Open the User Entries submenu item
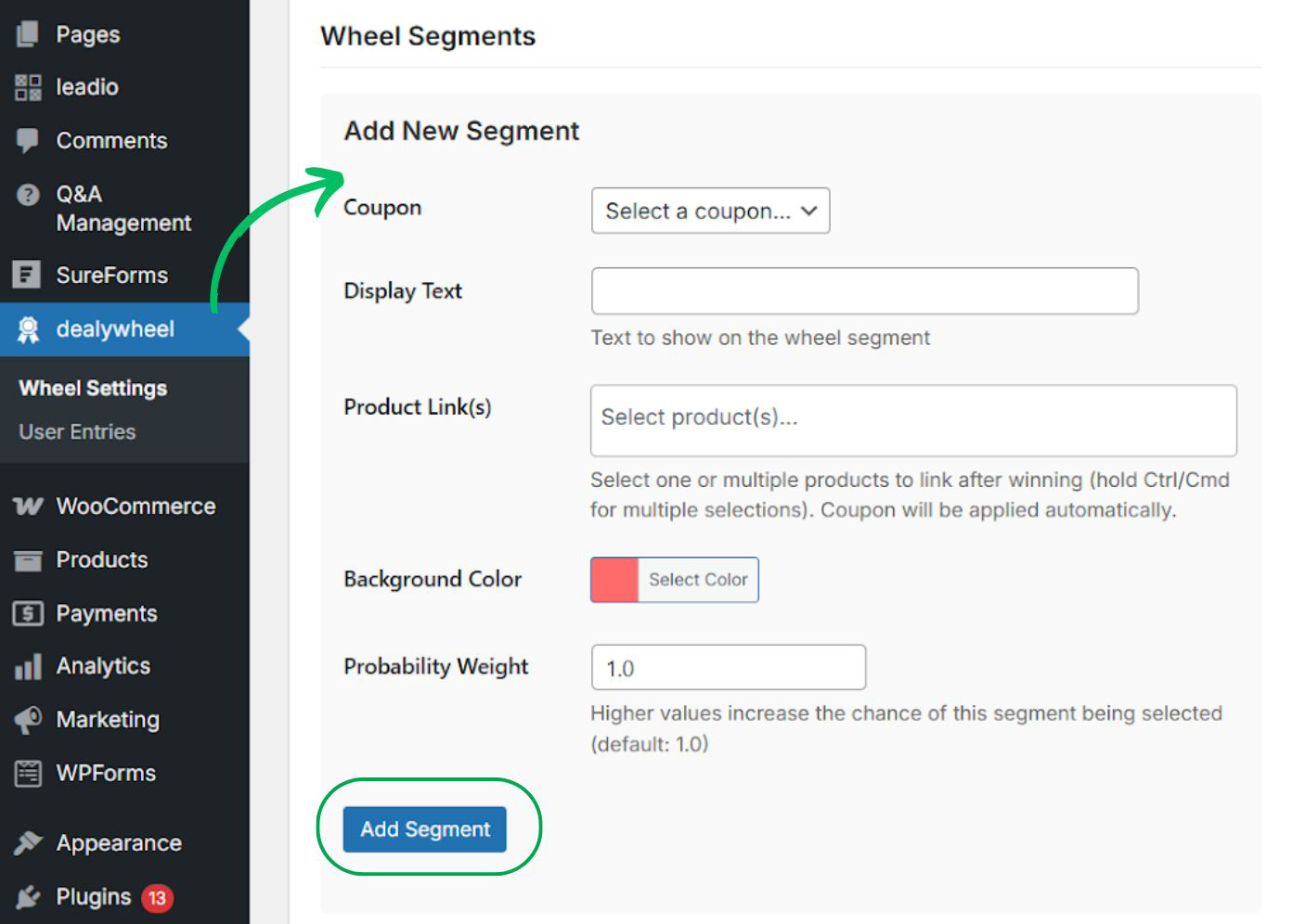Image resolution: width=1292 pixels, height=924 pixels. [x=77, y=432]
